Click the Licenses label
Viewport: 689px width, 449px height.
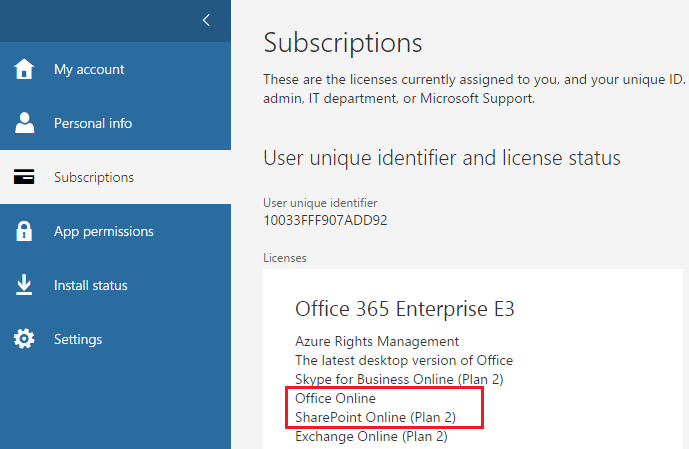tap(285, 257)
